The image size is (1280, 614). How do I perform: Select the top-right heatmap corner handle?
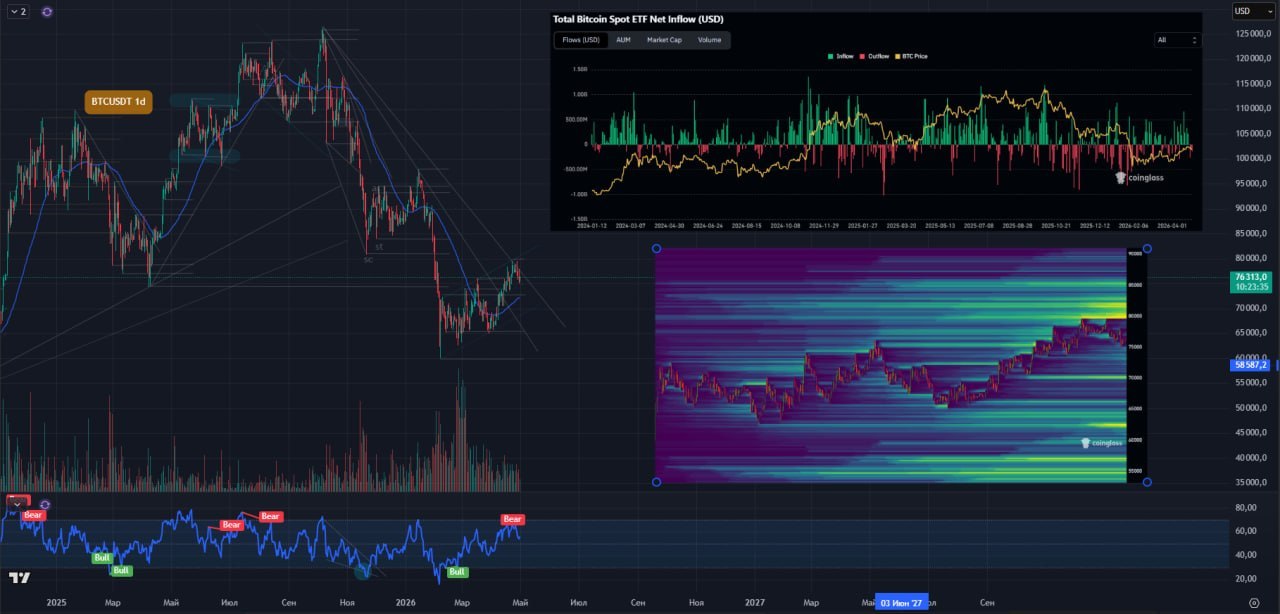pos(1147,248)
